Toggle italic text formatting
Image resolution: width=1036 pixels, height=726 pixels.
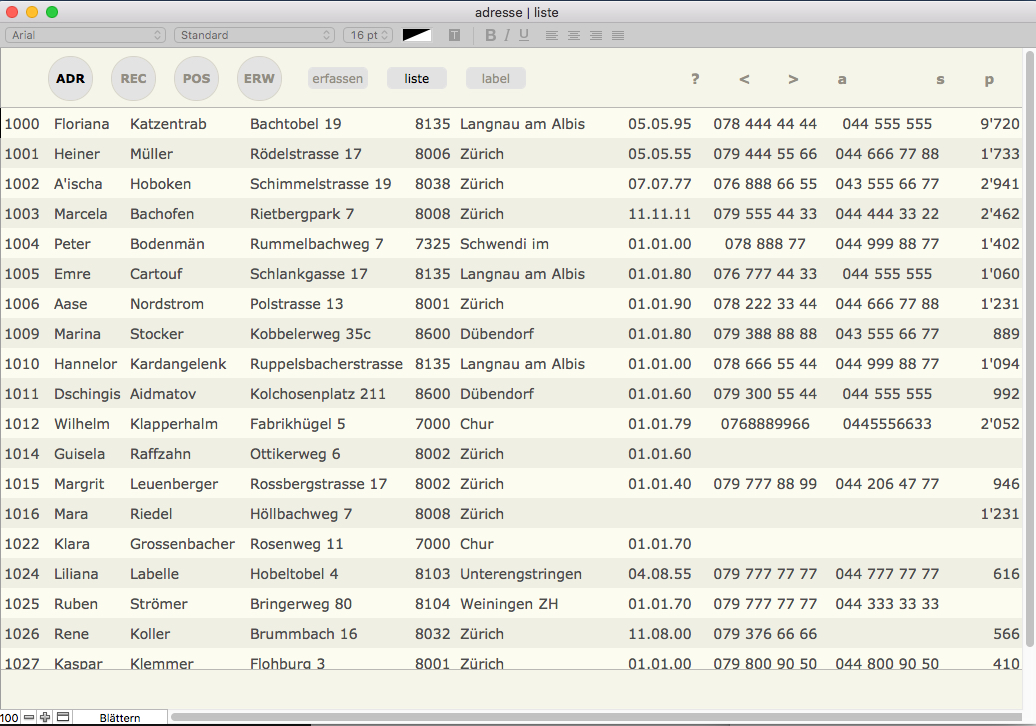pyautogui.click(x=507, y=35)
